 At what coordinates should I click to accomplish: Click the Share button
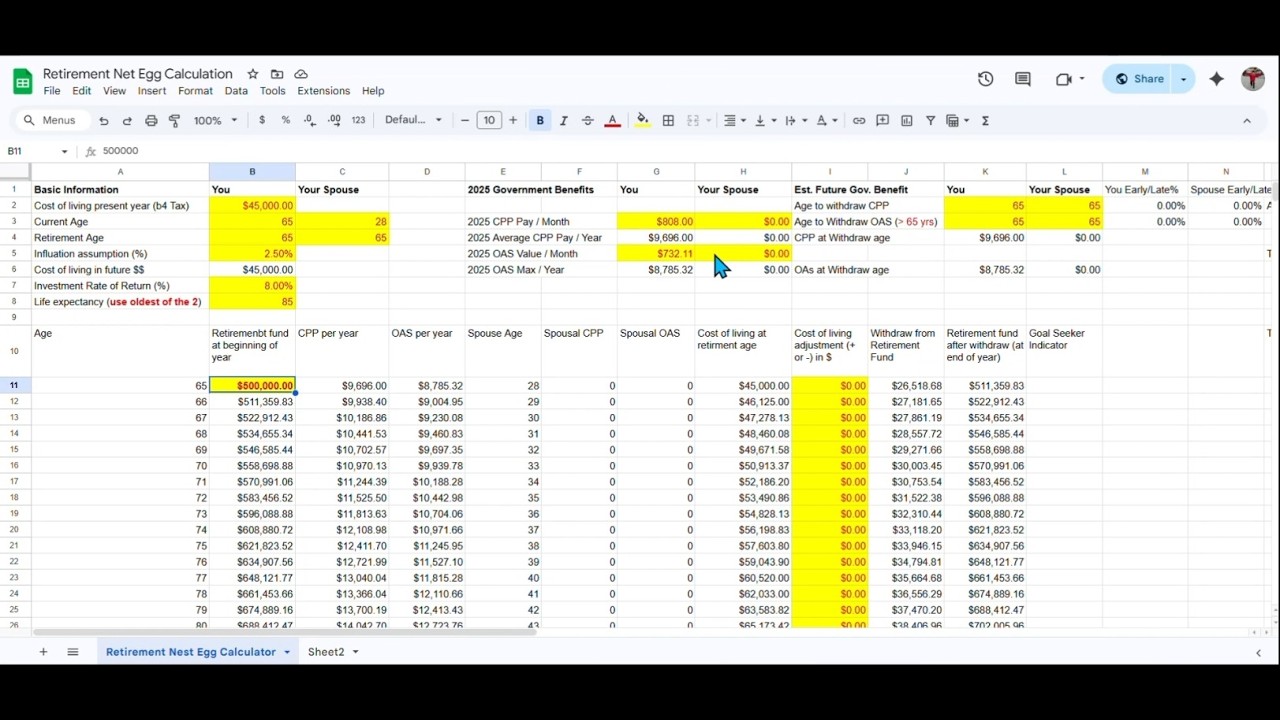[1139, 79]
